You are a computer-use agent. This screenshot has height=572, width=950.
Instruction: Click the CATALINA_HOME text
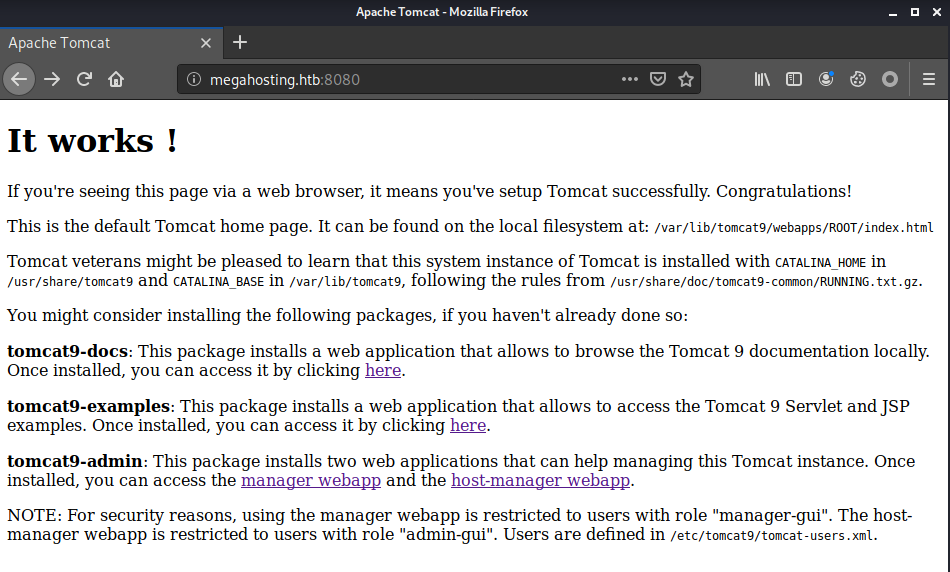point(820,263)
